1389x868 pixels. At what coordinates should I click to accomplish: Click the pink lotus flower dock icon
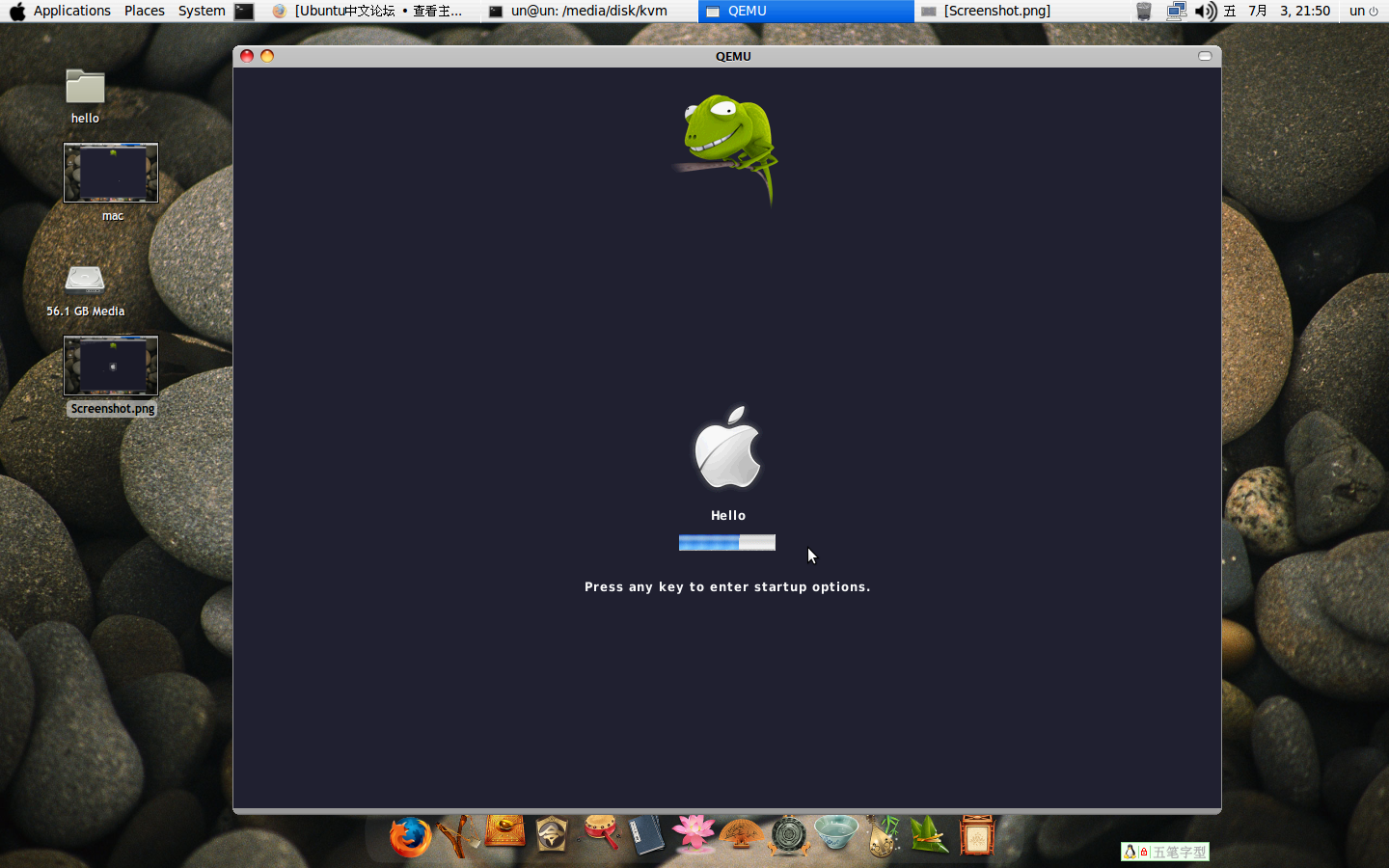point(694,834)
